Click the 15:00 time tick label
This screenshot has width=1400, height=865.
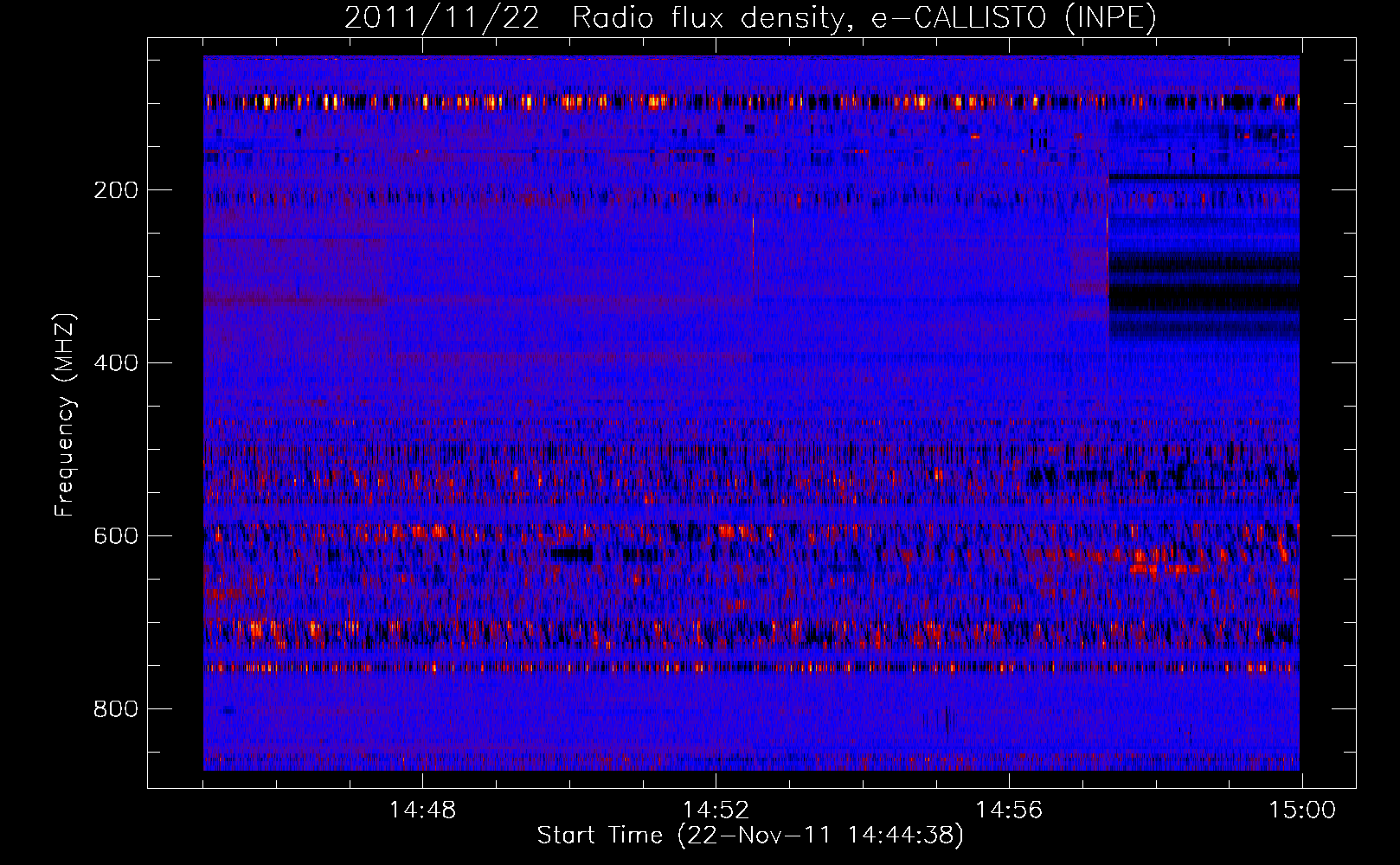coord(1302,811)
